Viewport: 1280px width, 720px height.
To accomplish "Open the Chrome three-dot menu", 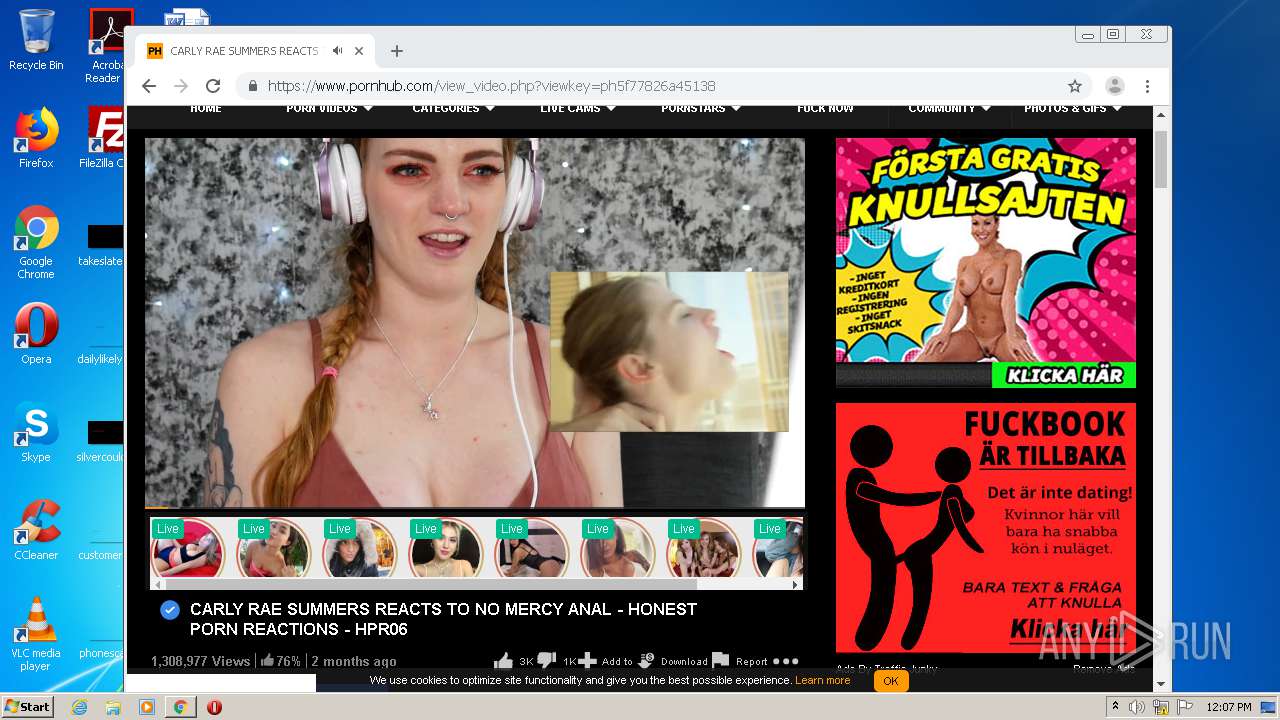I will pyautogui.click(x=1147, y=86).
